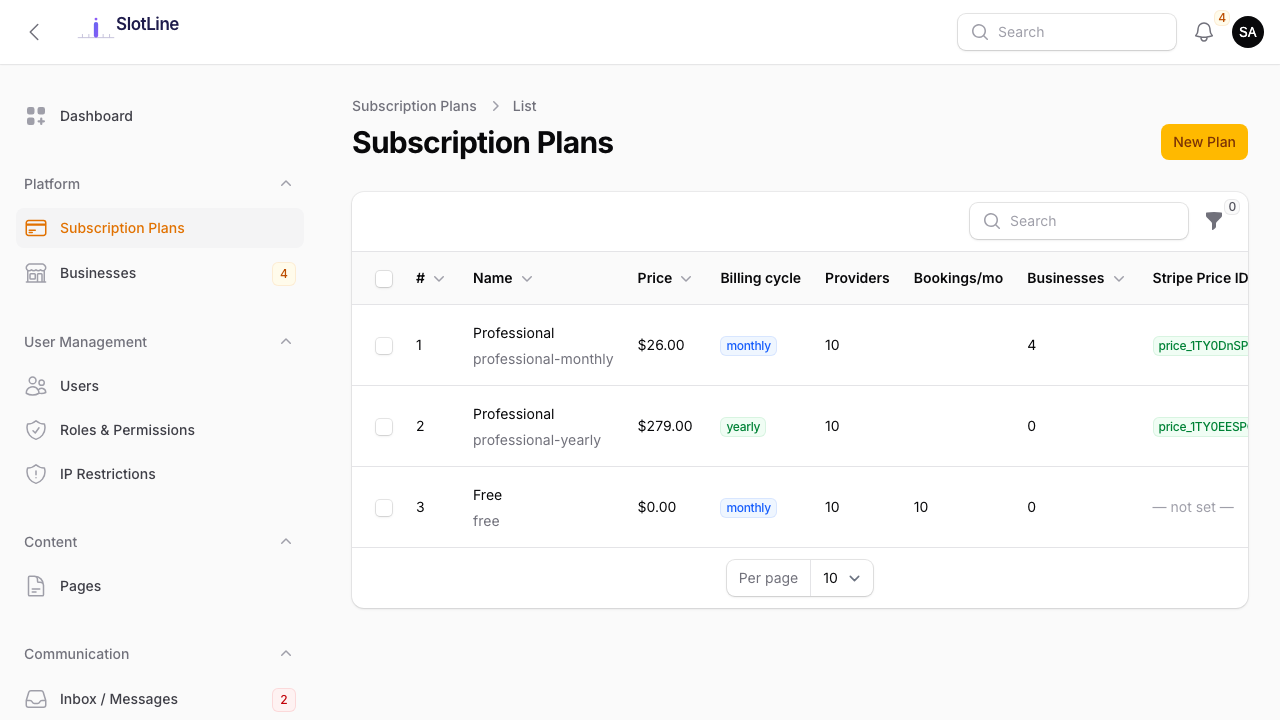Image resolution: width=1280 pixels, height=720 pixels.
Task: Click the Stripe Price ID column header
Action: pyautogui.click(x=1200, y=278)
